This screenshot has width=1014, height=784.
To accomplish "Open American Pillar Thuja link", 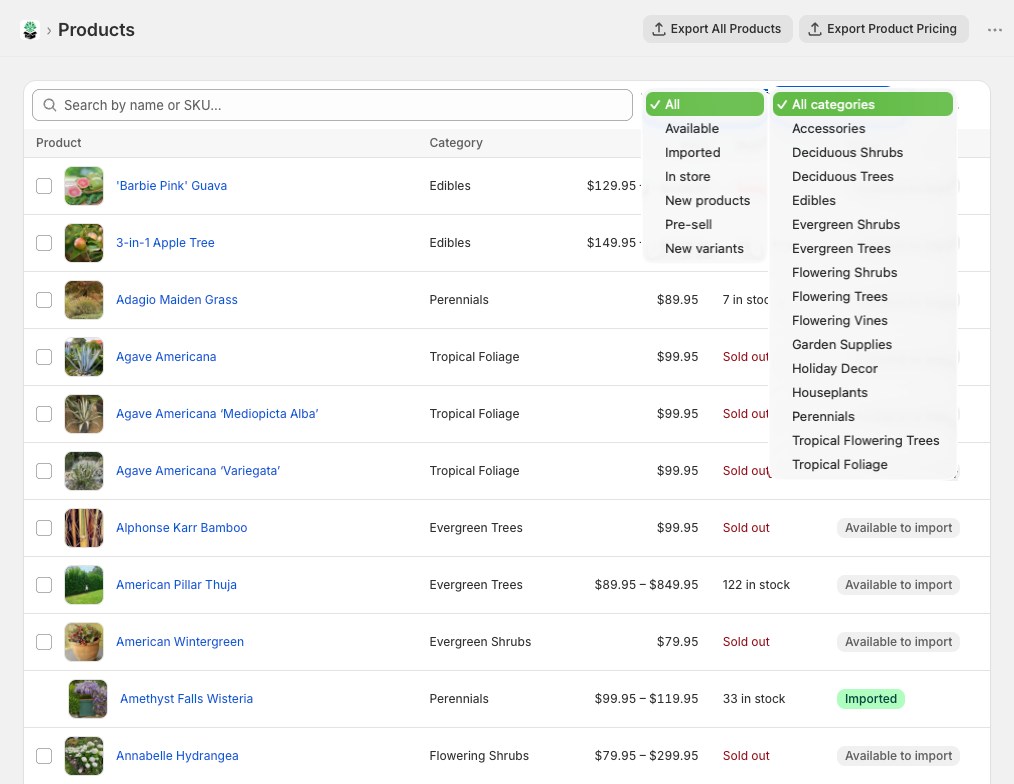I will click(x=176, y=584).
